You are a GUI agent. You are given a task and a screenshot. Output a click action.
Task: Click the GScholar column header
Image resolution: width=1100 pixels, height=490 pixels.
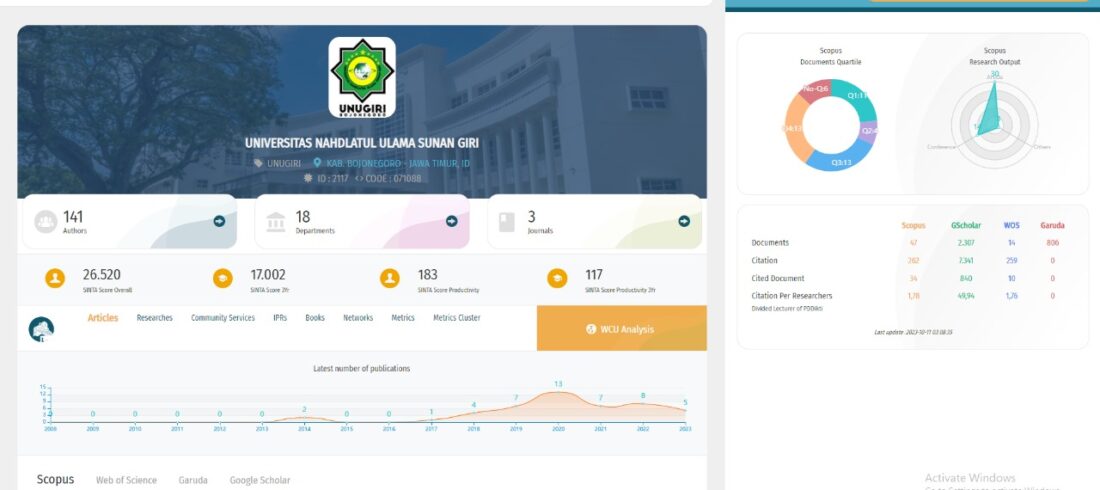[x=966, y=225]
